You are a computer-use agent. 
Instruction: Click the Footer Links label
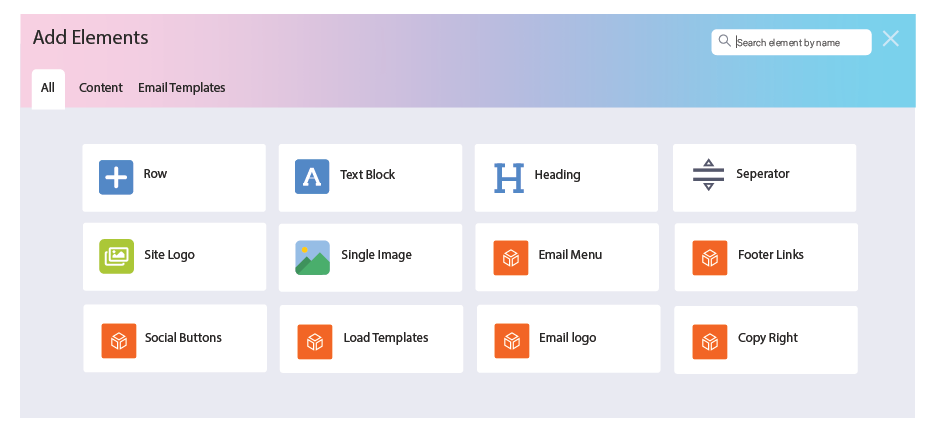(771, 255)
